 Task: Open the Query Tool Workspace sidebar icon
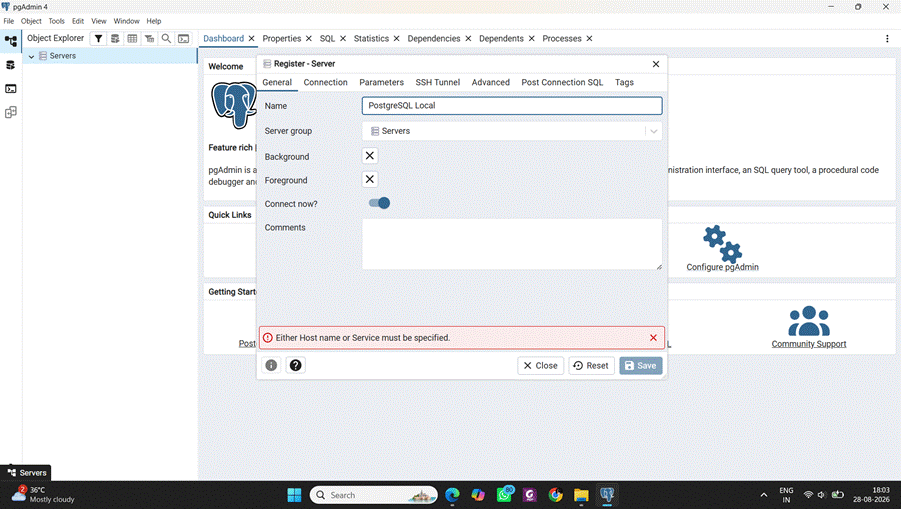point(10,65)
